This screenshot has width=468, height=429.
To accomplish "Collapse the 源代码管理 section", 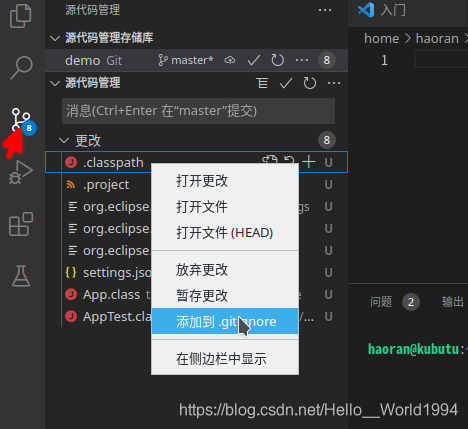I will coord(55,83).
